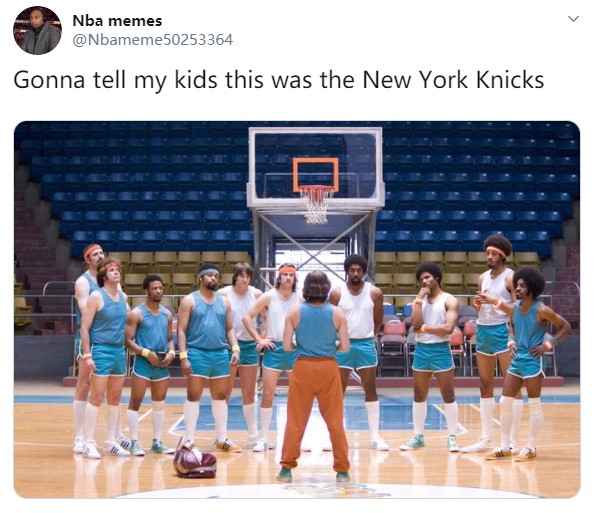The width and height of the screenshot is (595, 513).
Task: Click the Nba memes profile avatar
Action: tap(37, 31)
